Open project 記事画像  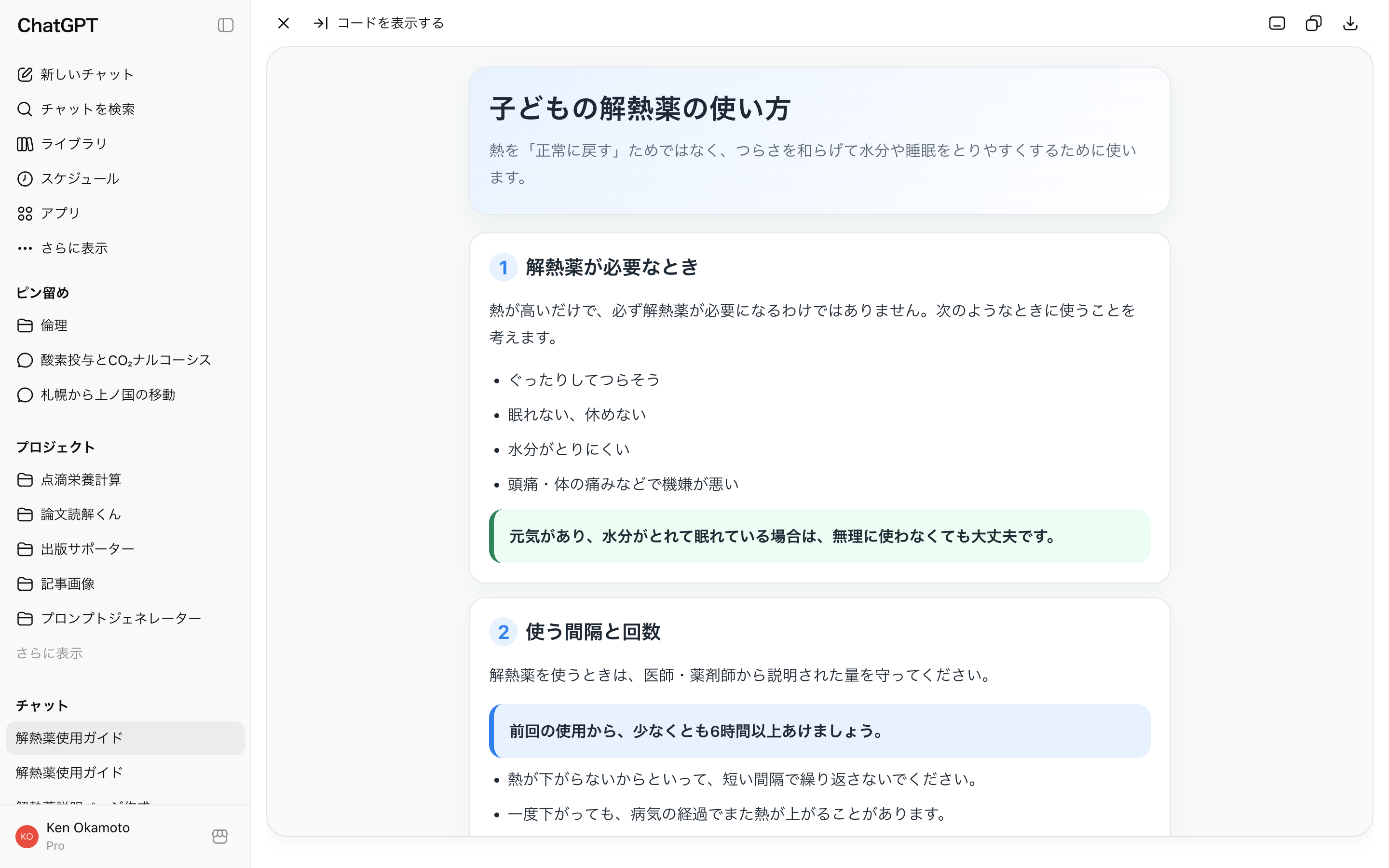(x=125, y=584)
